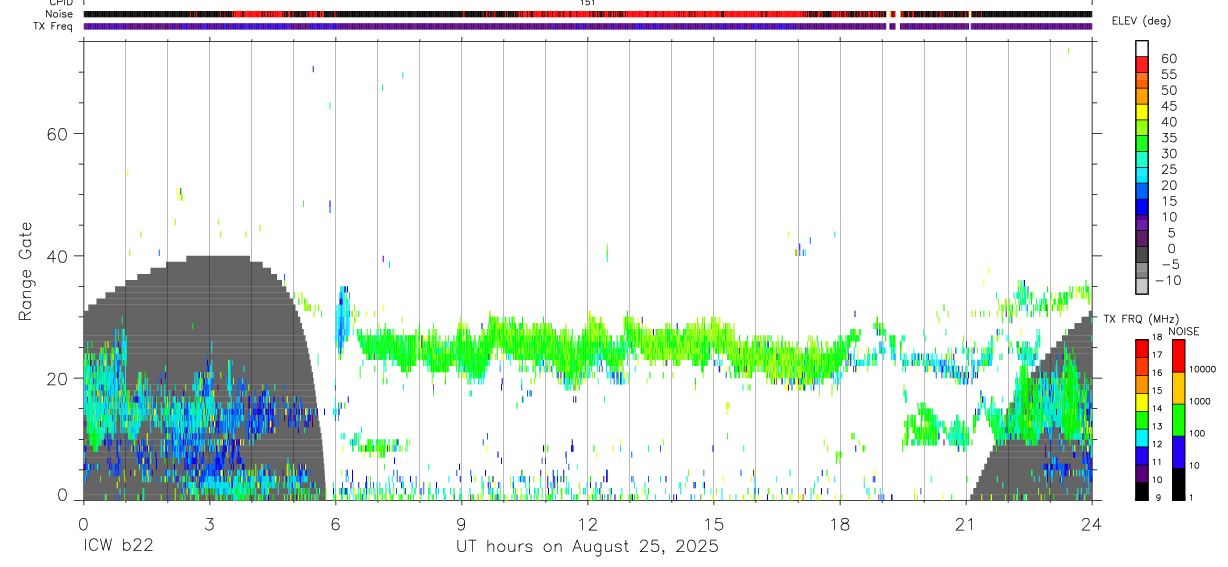Click the x-axis tick label '9'
Image resolution: width=1228 pixels, height=567 pixels.
point(461,523)
